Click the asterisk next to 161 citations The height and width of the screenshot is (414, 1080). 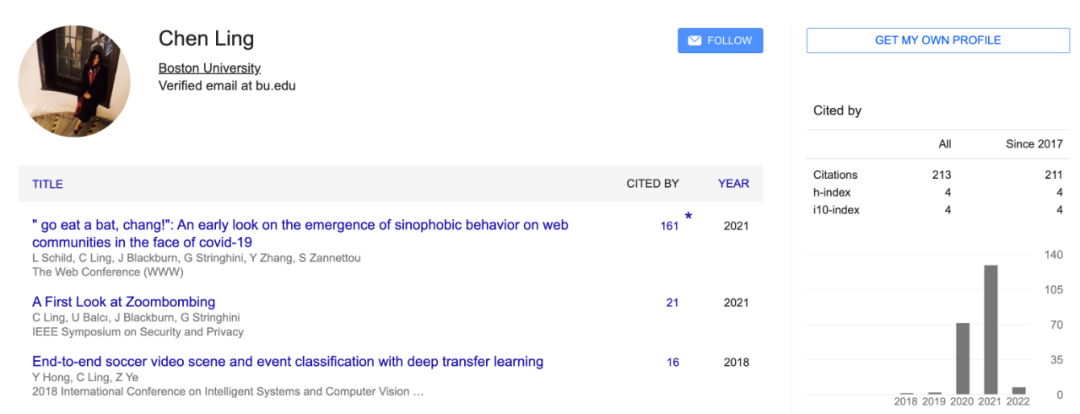[688, 217]
